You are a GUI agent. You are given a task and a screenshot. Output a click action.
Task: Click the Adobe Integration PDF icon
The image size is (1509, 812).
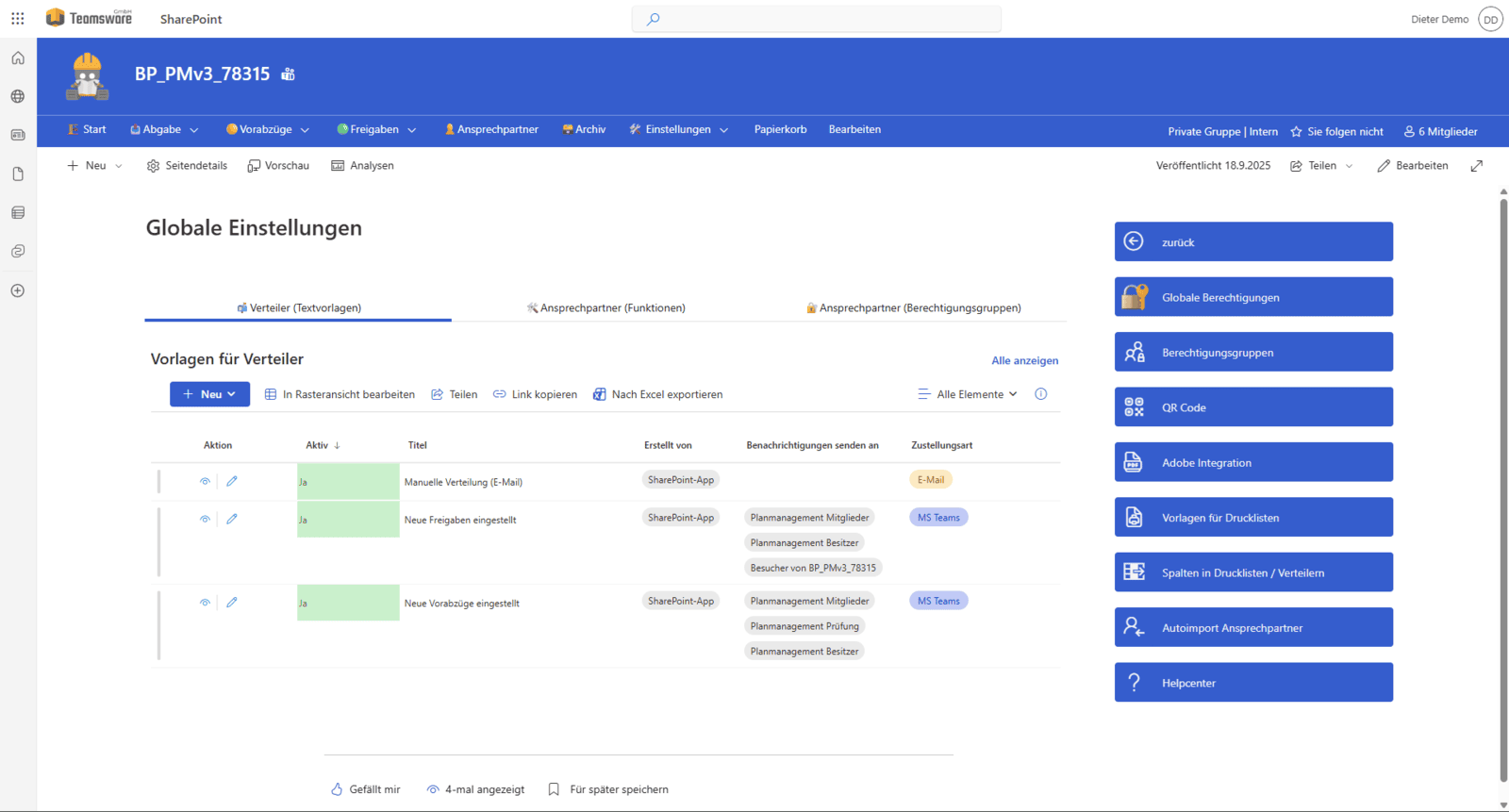click(1134, 463)
